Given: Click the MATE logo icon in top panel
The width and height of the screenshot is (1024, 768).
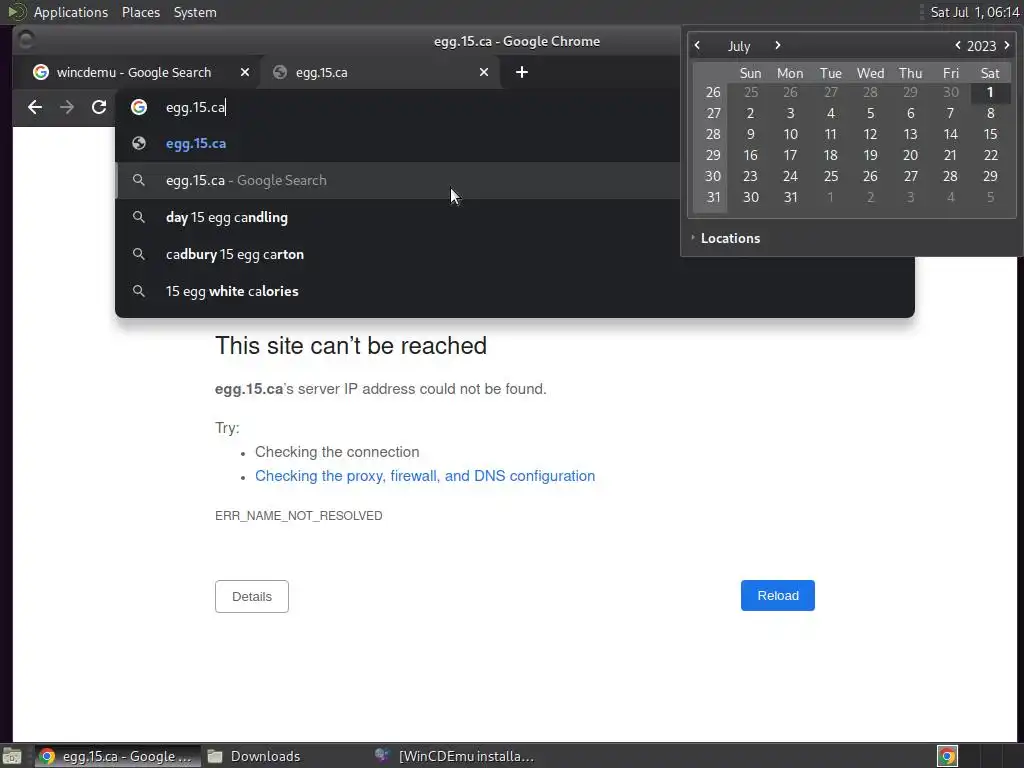Looking at the screenshot, I should 16,12.
